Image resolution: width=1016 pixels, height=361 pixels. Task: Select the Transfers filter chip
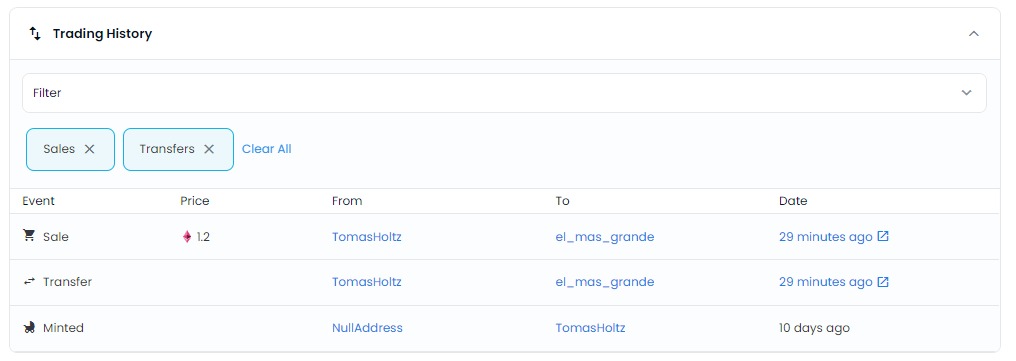tap(178, 150)
